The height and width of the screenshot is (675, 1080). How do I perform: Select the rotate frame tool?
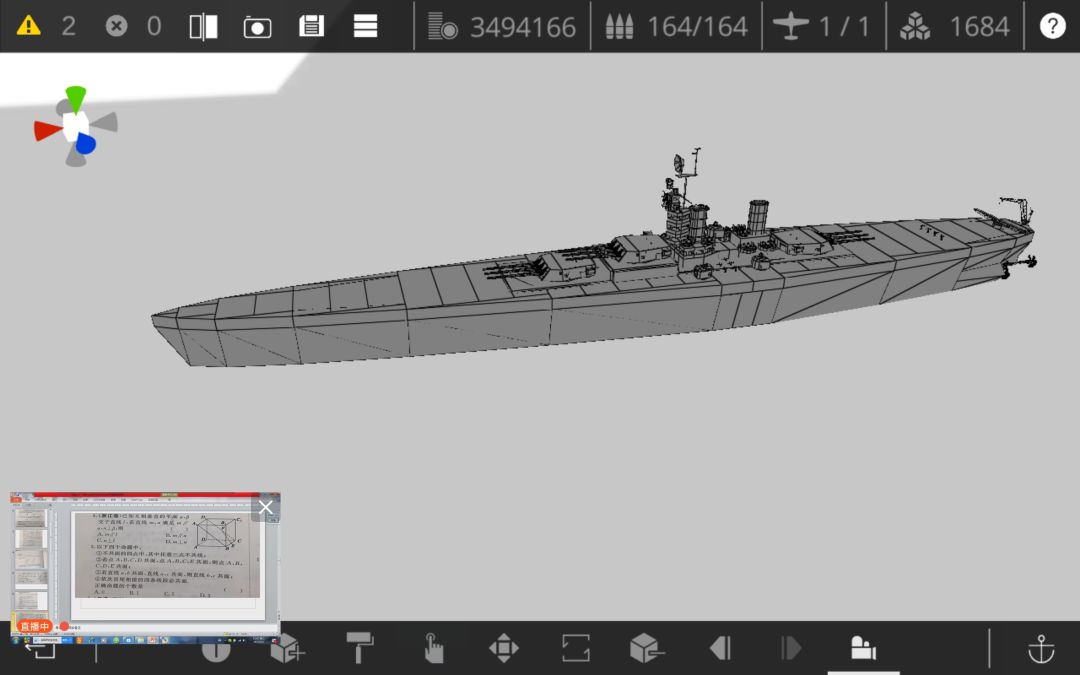click(575, 648)
